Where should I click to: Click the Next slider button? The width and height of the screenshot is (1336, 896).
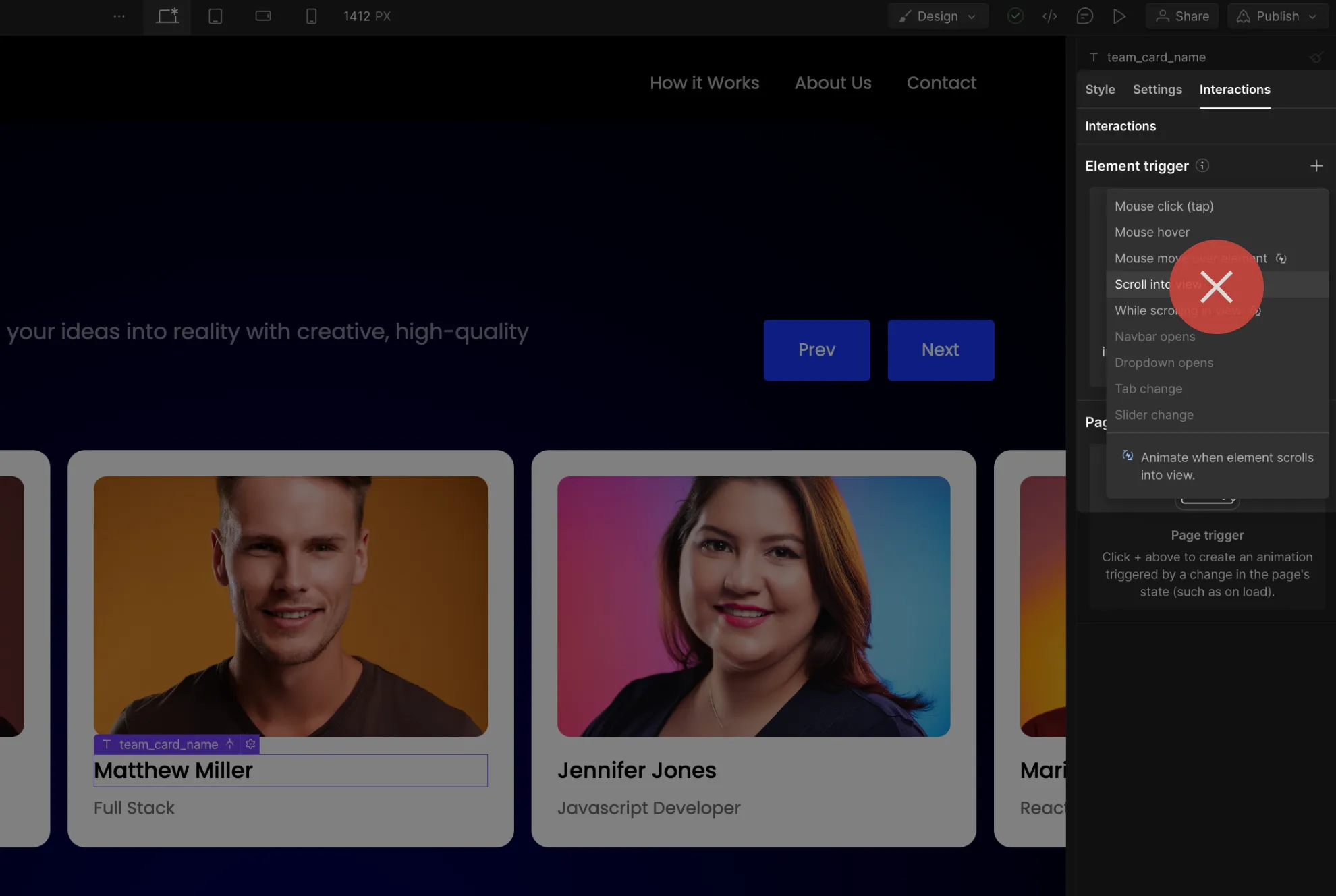click(941, 350)
